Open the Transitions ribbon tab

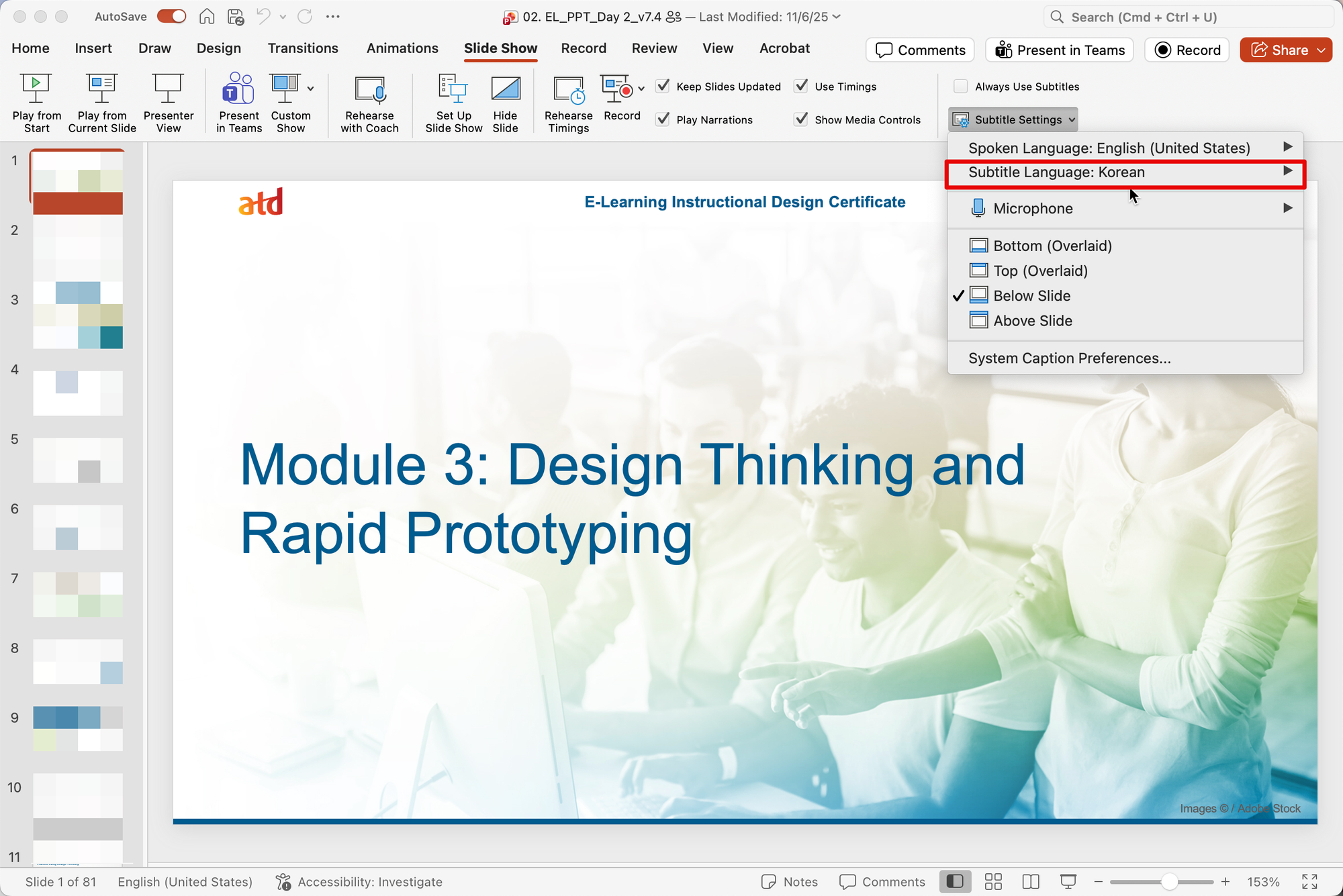303,48
